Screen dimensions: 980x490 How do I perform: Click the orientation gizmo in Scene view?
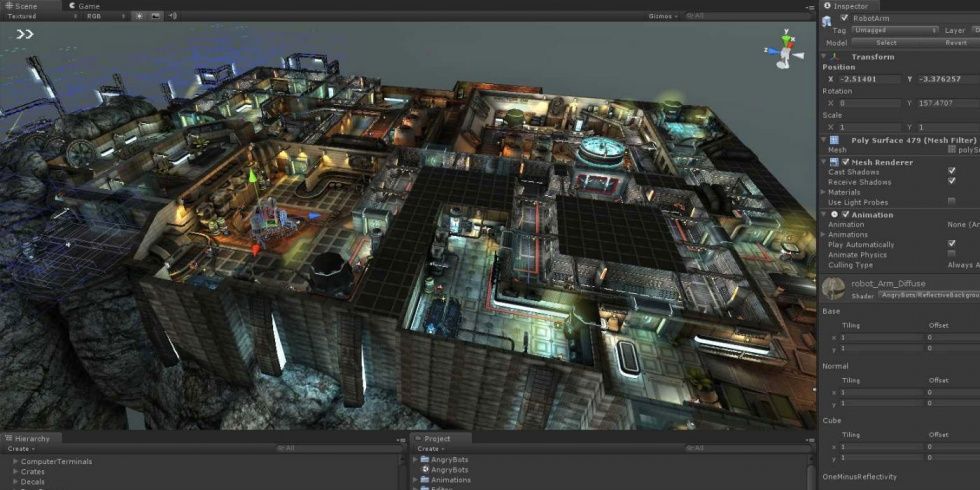click(x=784, y=51)
